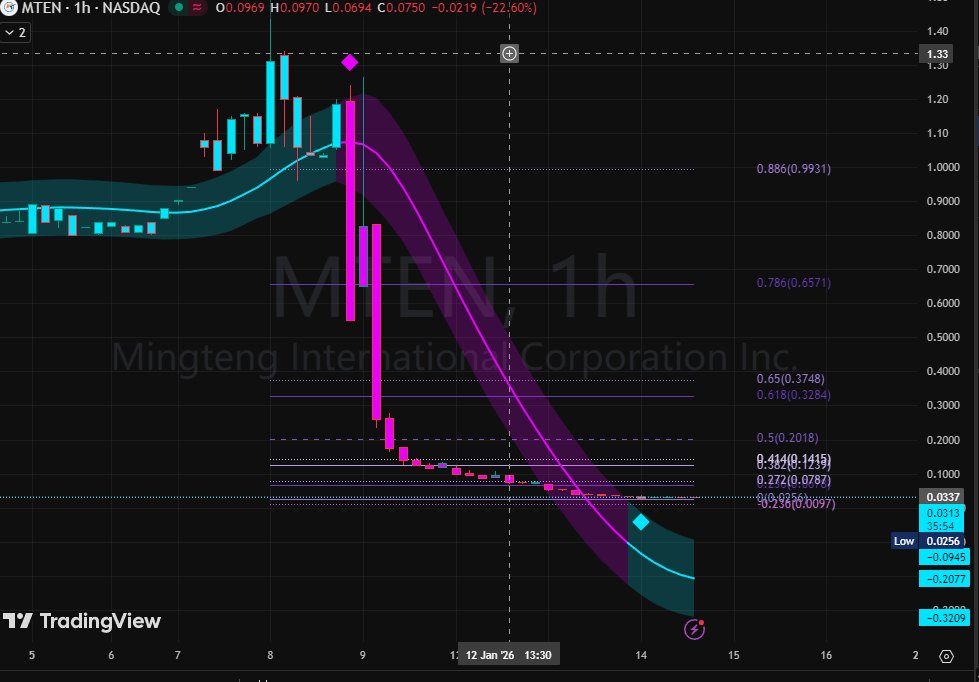
Task: Click the date 14 on time axis
Action: coord(641,655)
